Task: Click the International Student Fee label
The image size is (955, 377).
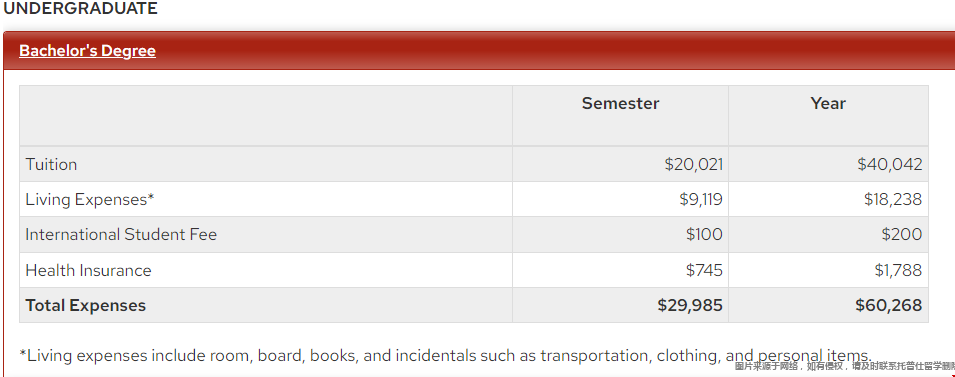Action: point(121,234)
